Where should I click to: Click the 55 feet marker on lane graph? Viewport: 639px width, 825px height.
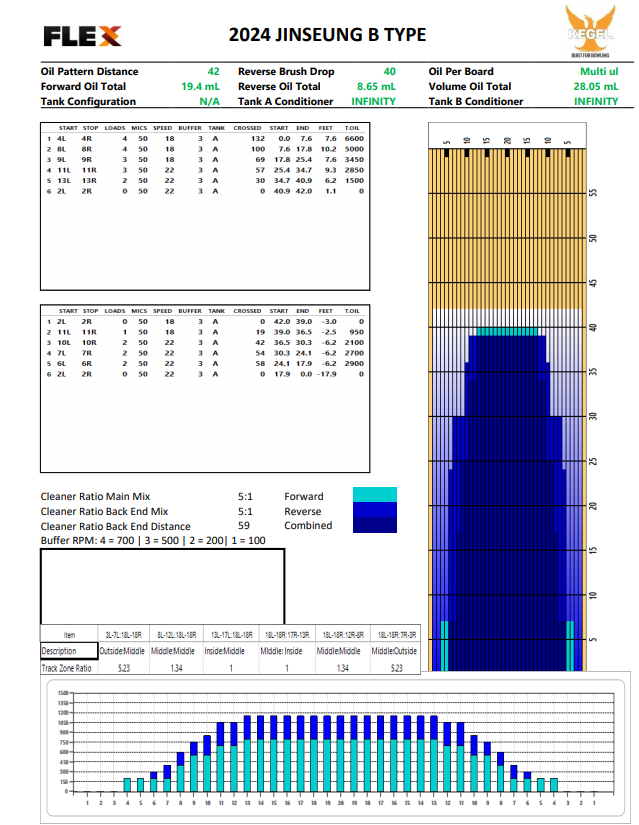click(x=593, y=193)
